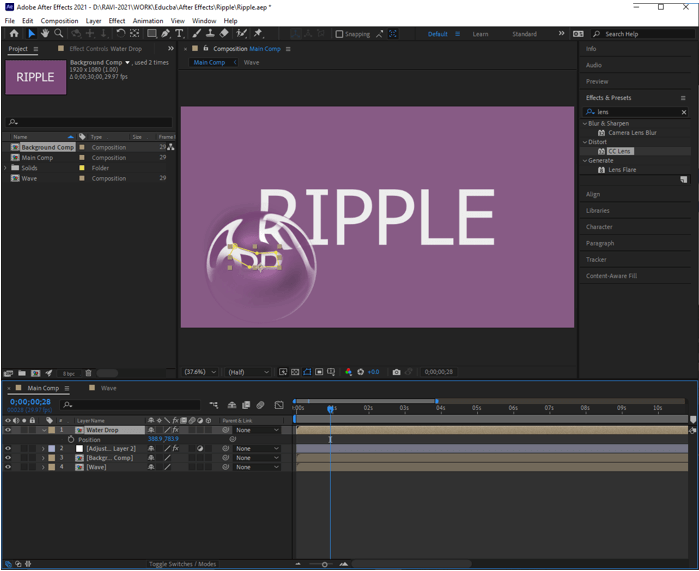The height and width of the screenshot is (571, 699).
Task: Click the Home icon in toolbar
Action: pos(14,33)
